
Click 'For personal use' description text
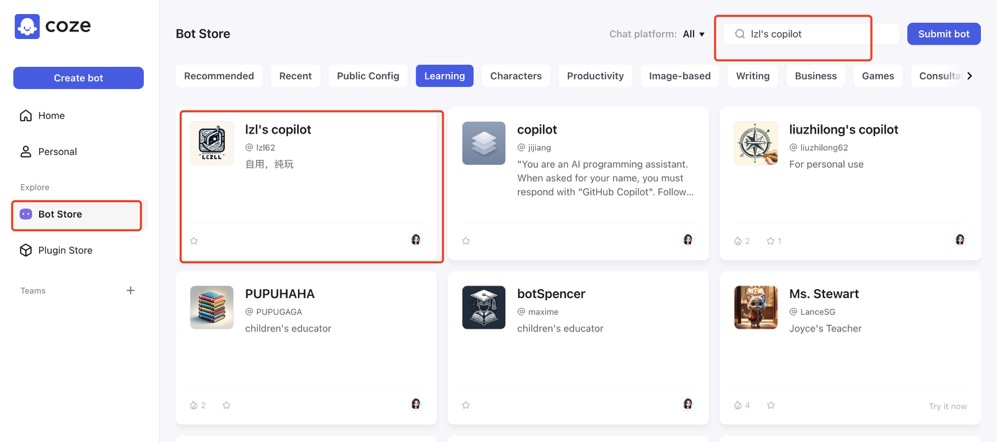click(827, 165)
